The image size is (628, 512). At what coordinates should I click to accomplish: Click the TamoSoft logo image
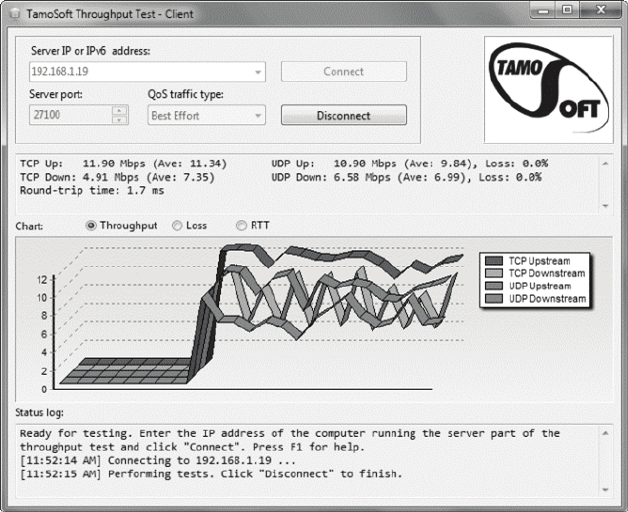coord(548,89)
